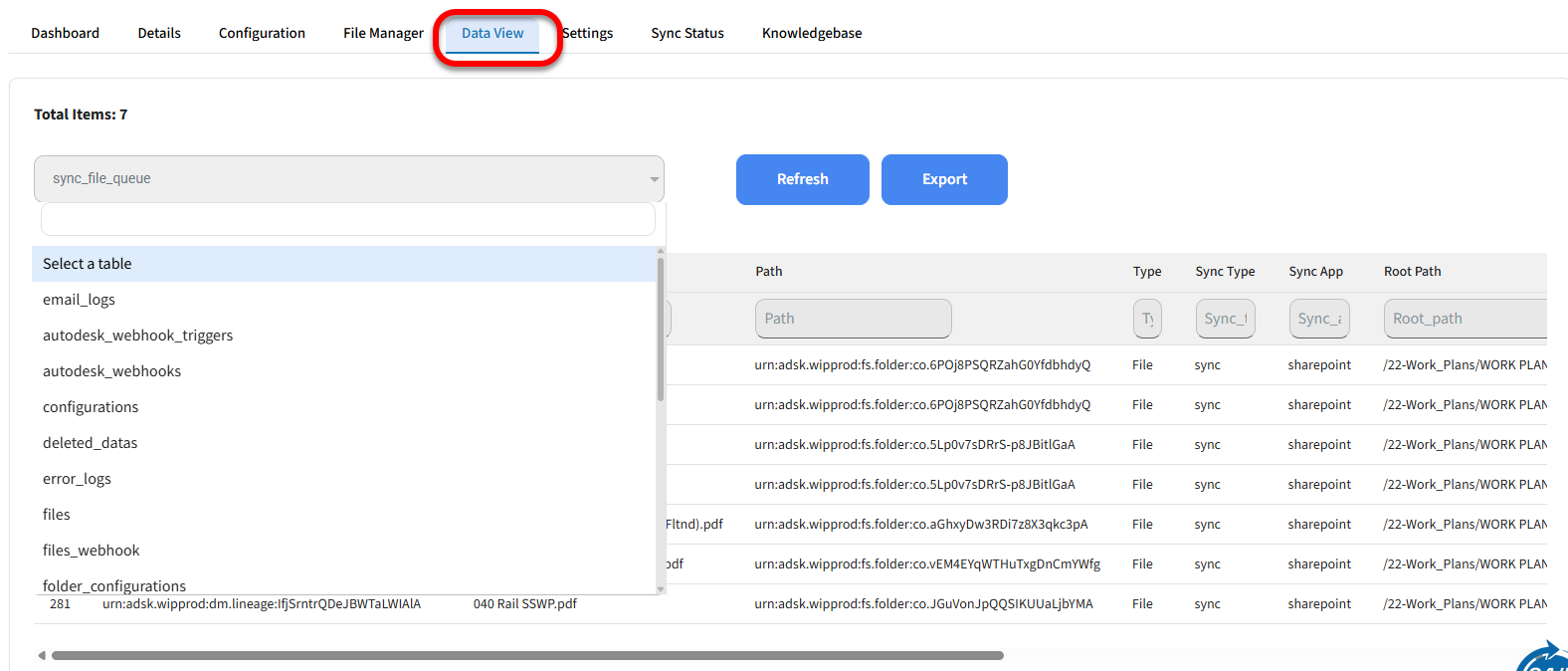Image resolution: width=1568 pixels, height=671 pixels.
Task: Click the Path column filter field
Action: (x=853, y=319)
